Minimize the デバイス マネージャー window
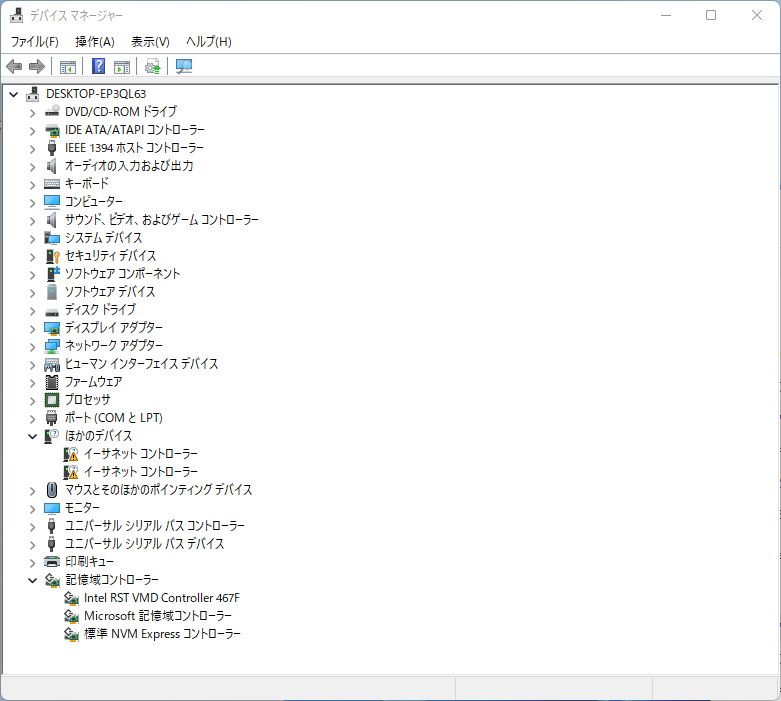Screen dimensions: 781x701 666,15
